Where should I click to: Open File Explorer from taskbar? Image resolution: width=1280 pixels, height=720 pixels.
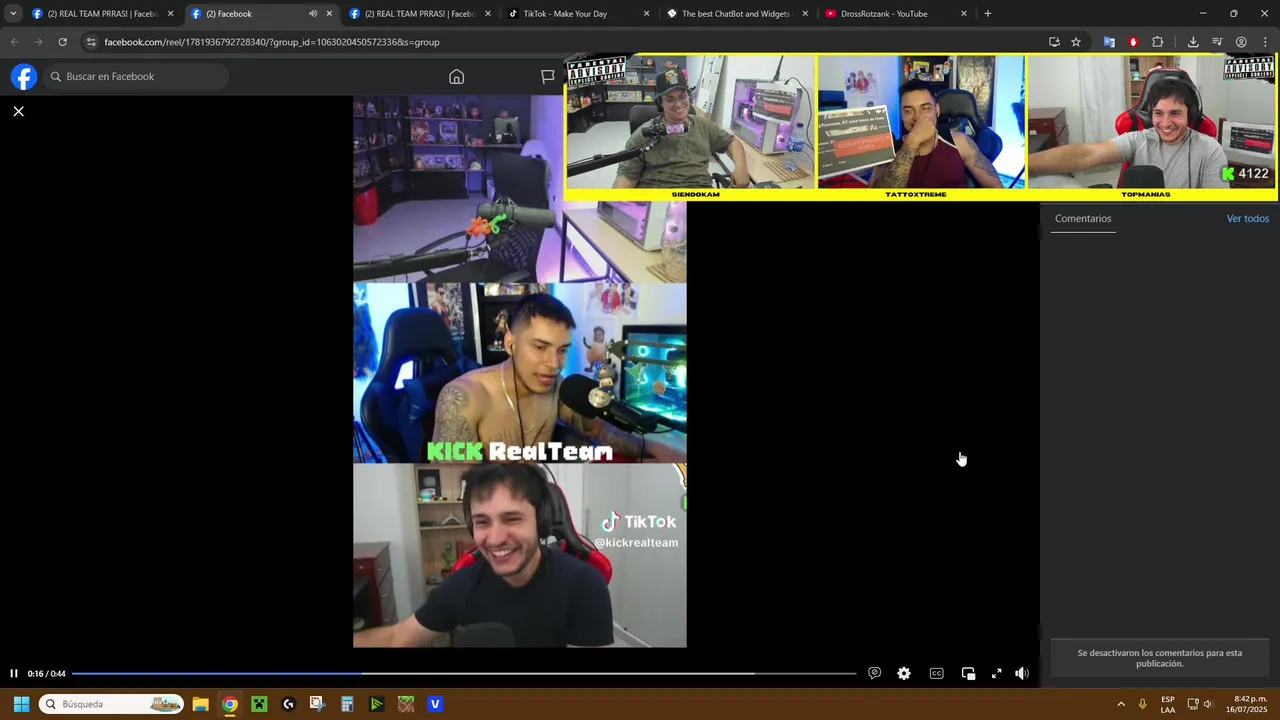[x=200, y=704]
